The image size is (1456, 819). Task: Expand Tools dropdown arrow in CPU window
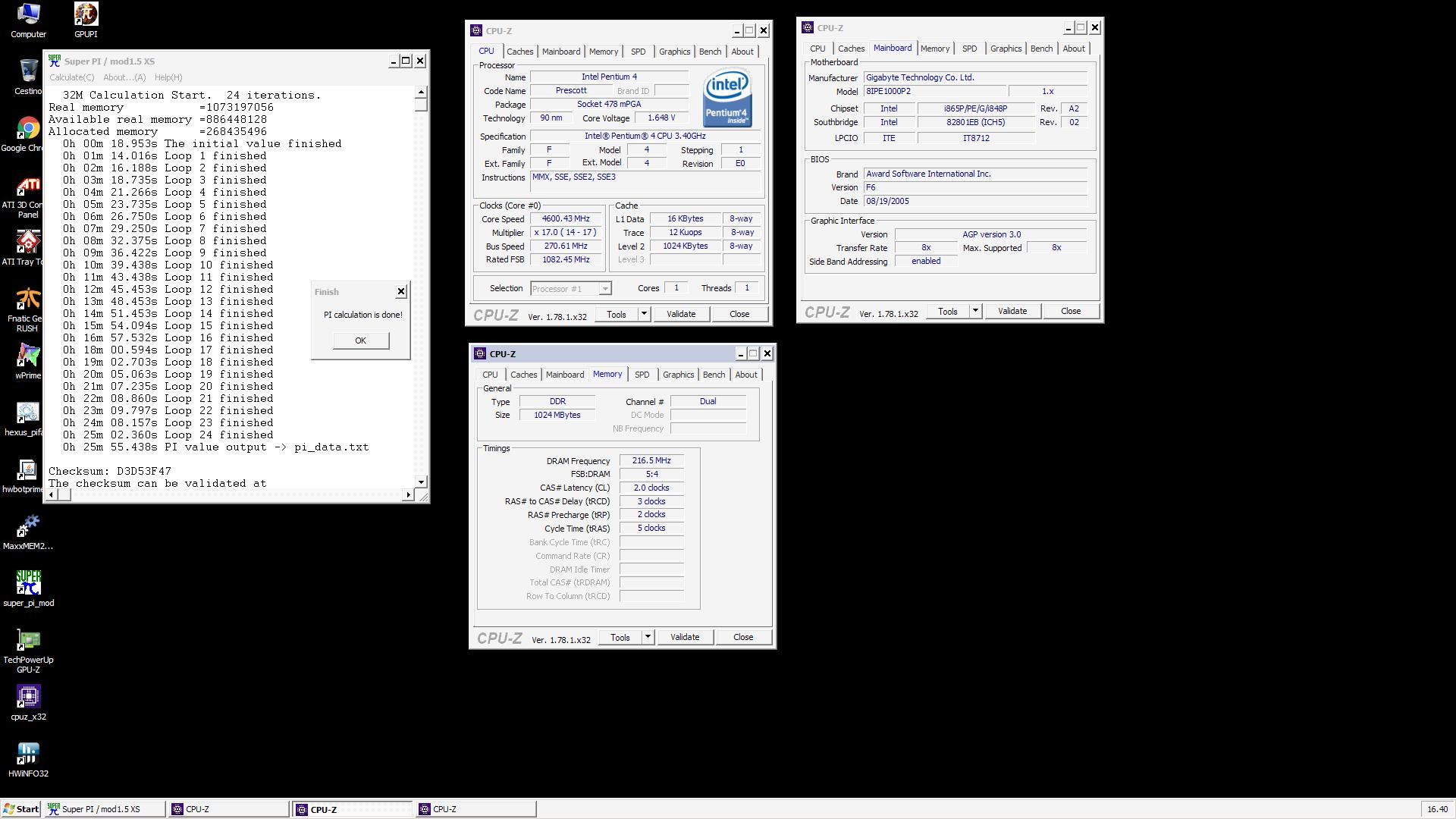click(644, 314)
